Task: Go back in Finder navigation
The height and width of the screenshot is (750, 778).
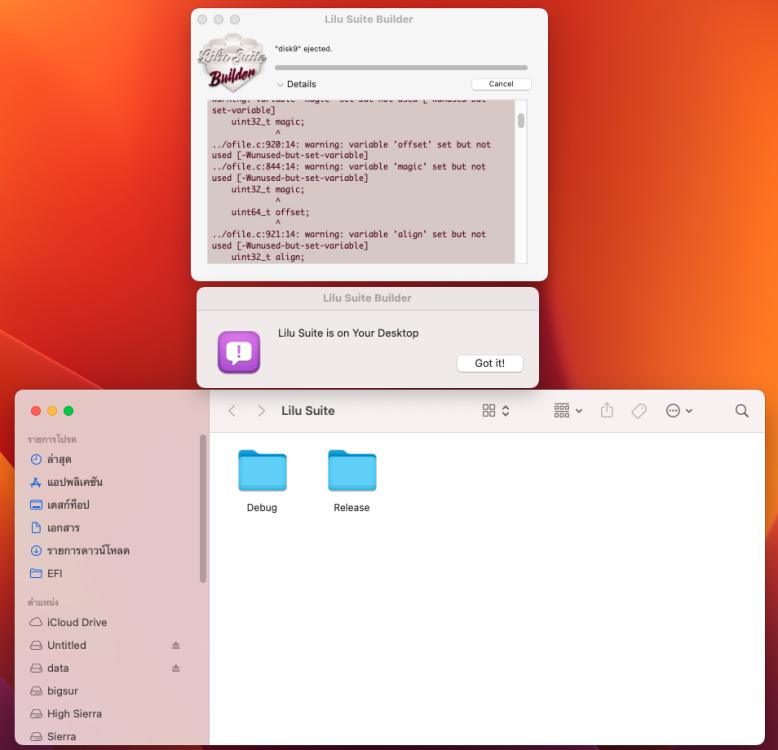Action: coord(232,411)
